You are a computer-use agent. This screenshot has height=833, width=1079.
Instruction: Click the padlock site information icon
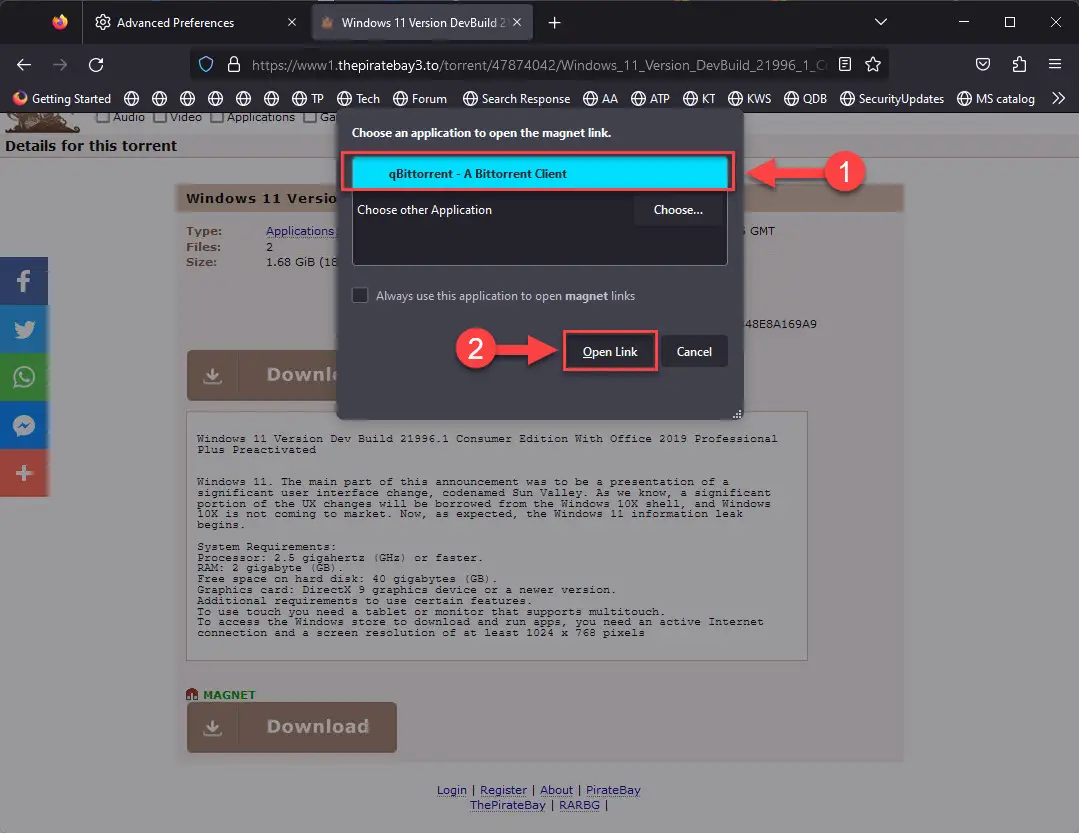tap(234, 65)
